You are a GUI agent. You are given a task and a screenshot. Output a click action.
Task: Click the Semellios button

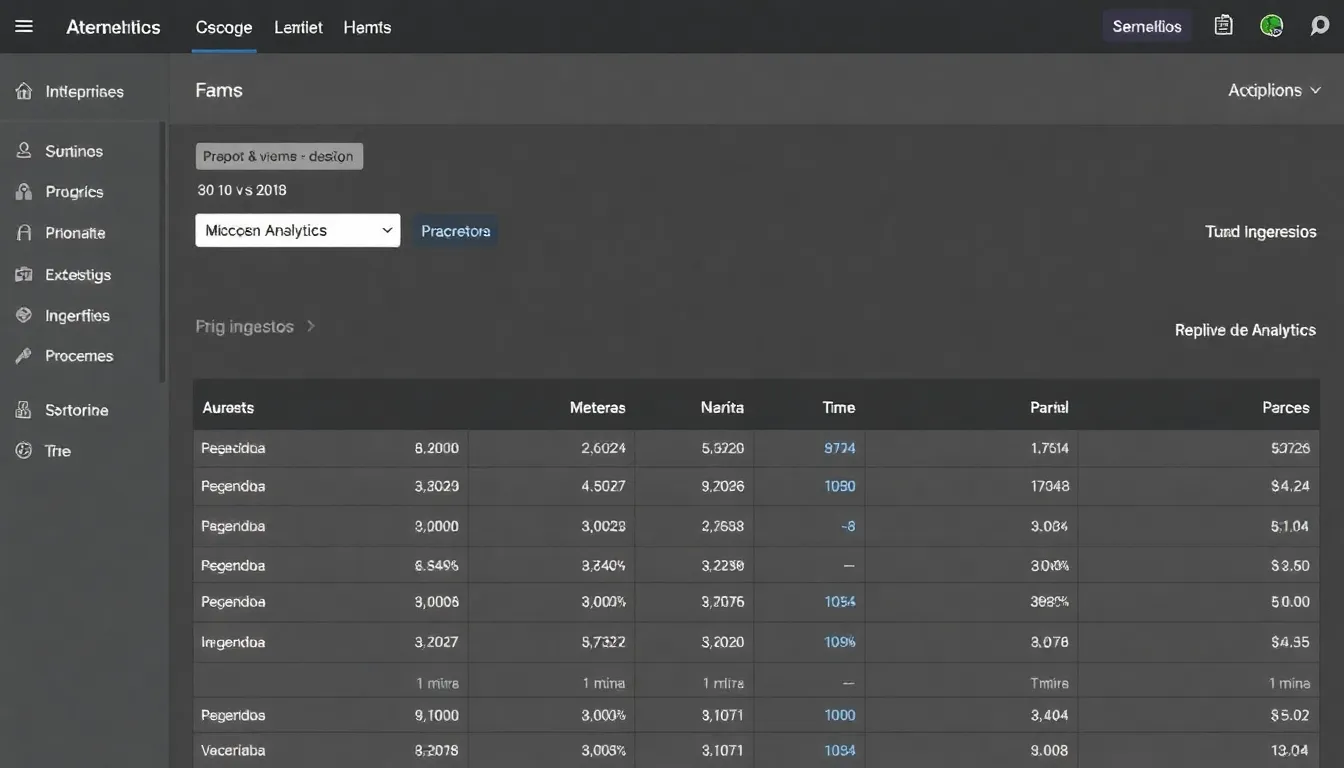click(1147, 27)
